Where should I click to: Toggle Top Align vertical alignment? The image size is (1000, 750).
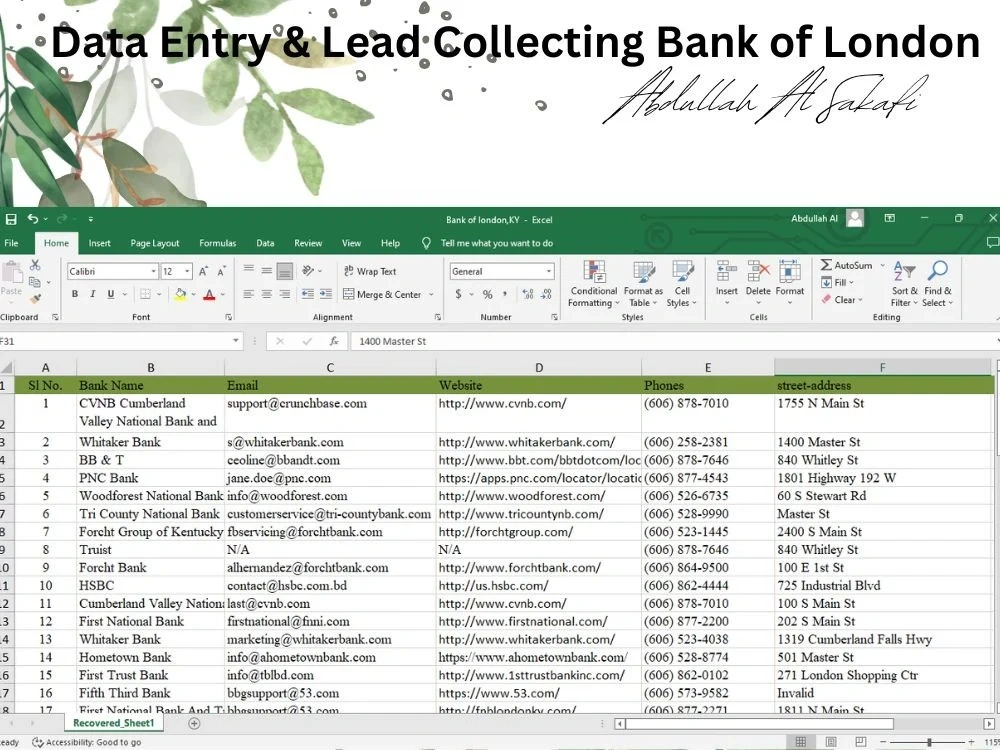click(249, 271)
